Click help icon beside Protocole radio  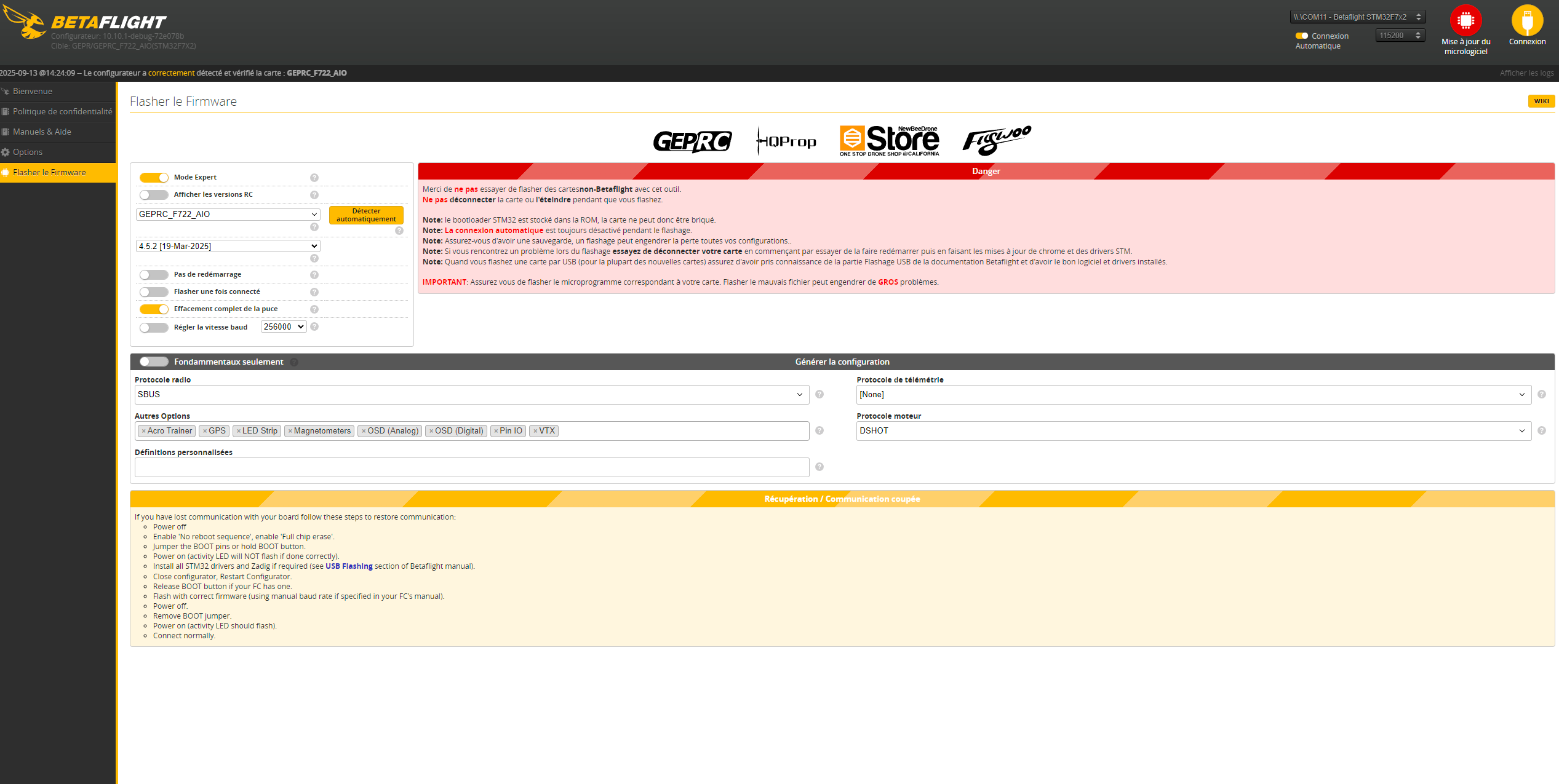tap(819, 394)
